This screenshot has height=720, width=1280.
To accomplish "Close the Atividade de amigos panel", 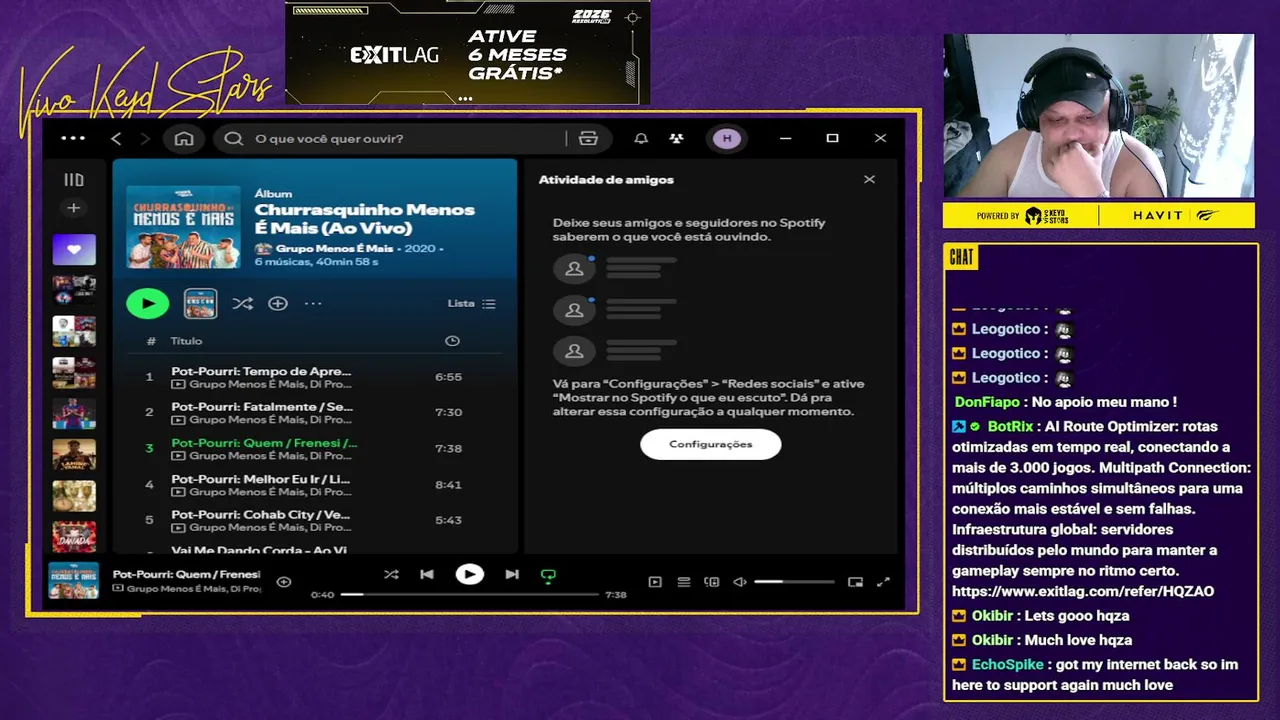I will [869, 180].
